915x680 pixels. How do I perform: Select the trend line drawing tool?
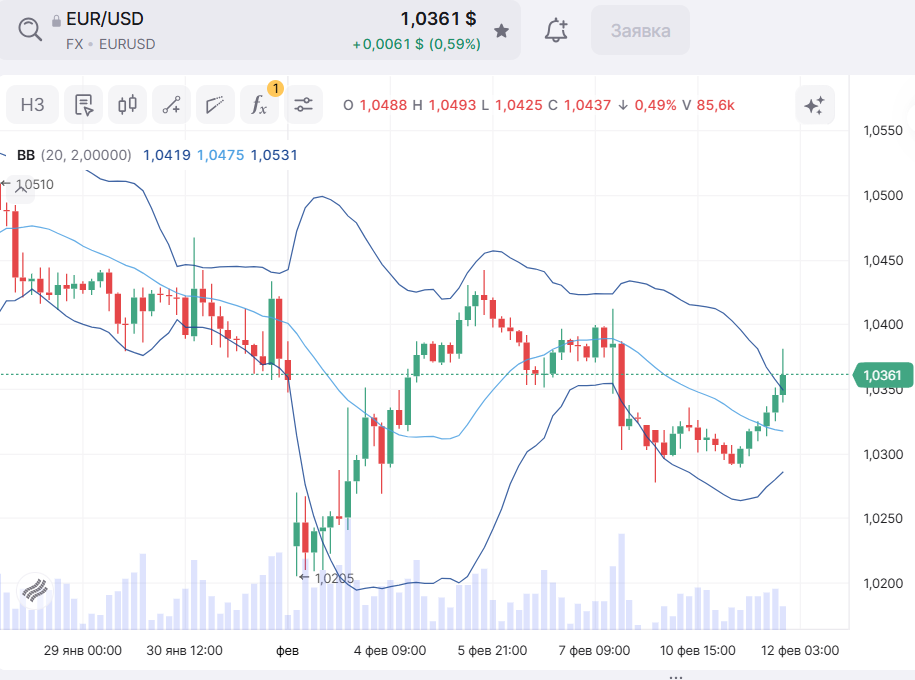171,104
